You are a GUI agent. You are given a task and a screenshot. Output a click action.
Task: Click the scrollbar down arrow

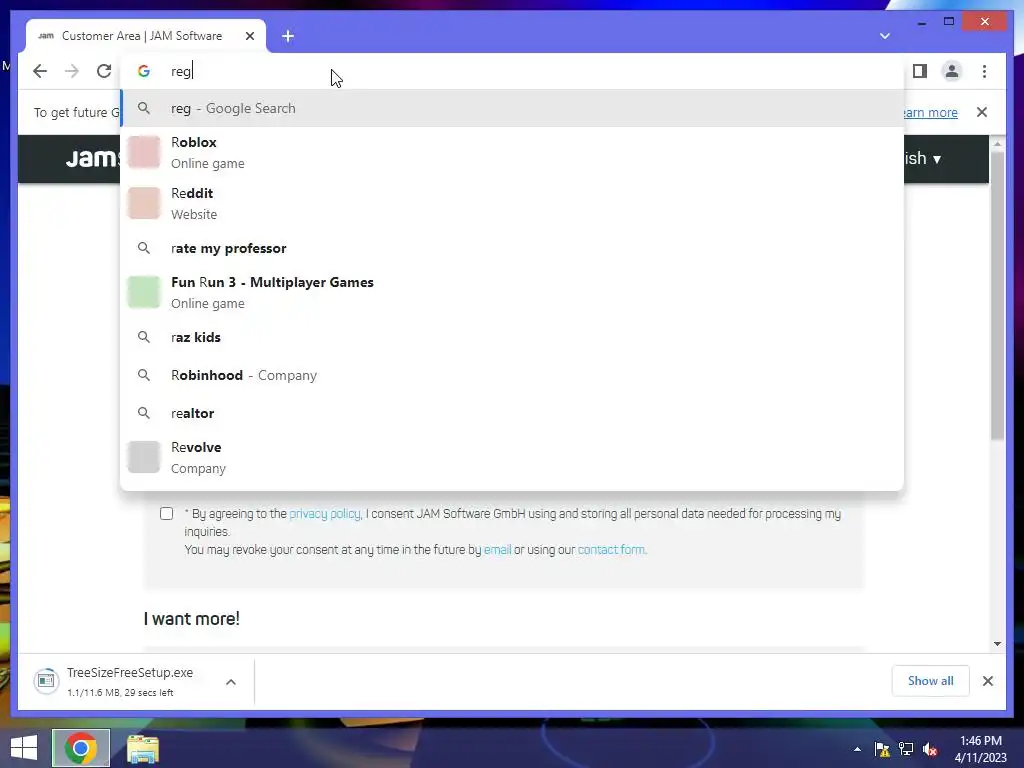[997, 644]
